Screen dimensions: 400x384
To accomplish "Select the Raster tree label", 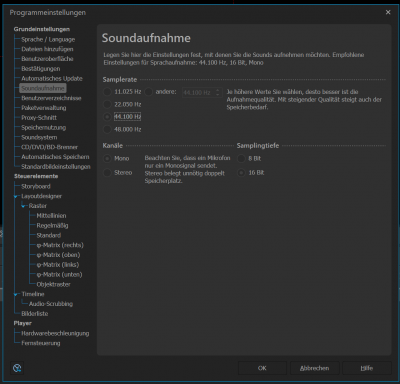I will click(38, 206).
